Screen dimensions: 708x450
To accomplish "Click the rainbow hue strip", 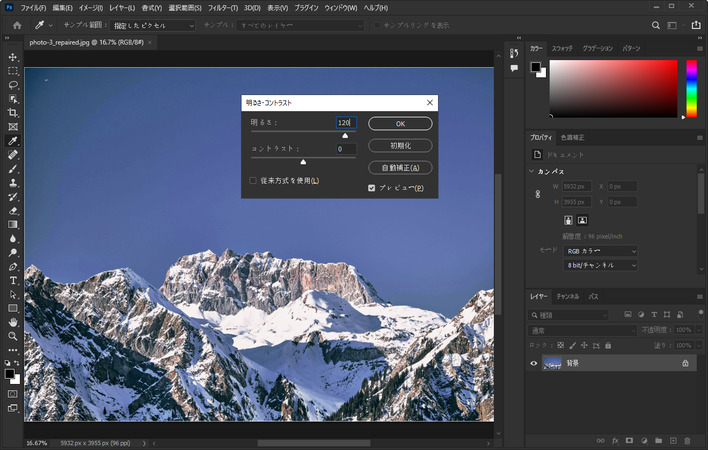I will pos(691,89).
